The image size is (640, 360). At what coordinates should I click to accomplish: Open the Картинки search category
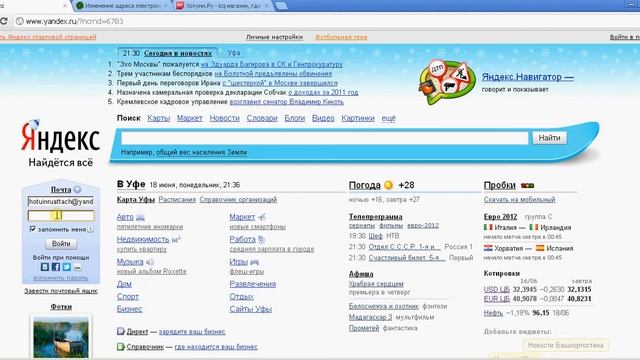(358, 118)
